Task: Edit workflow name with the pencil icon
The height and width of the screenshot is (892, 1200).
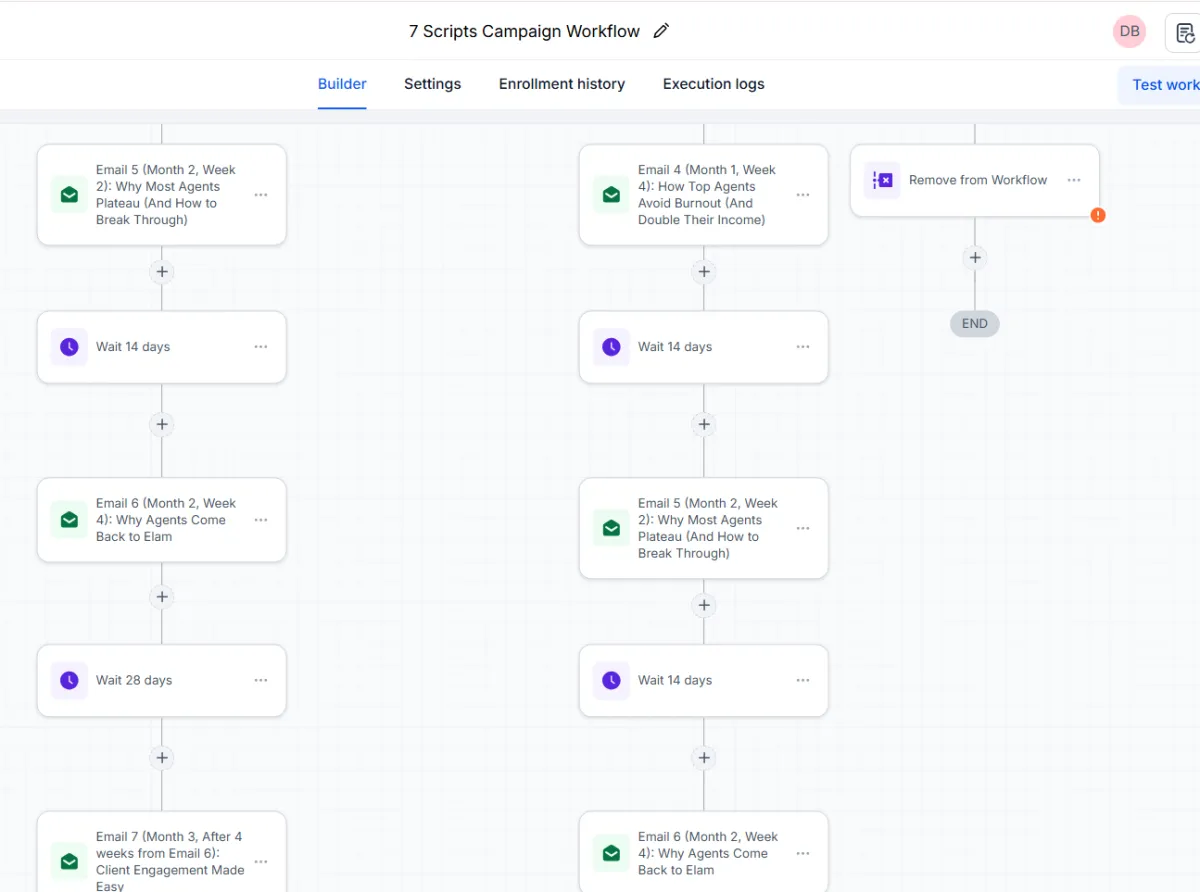Action: pyautogui.click(x=661, y=31)
